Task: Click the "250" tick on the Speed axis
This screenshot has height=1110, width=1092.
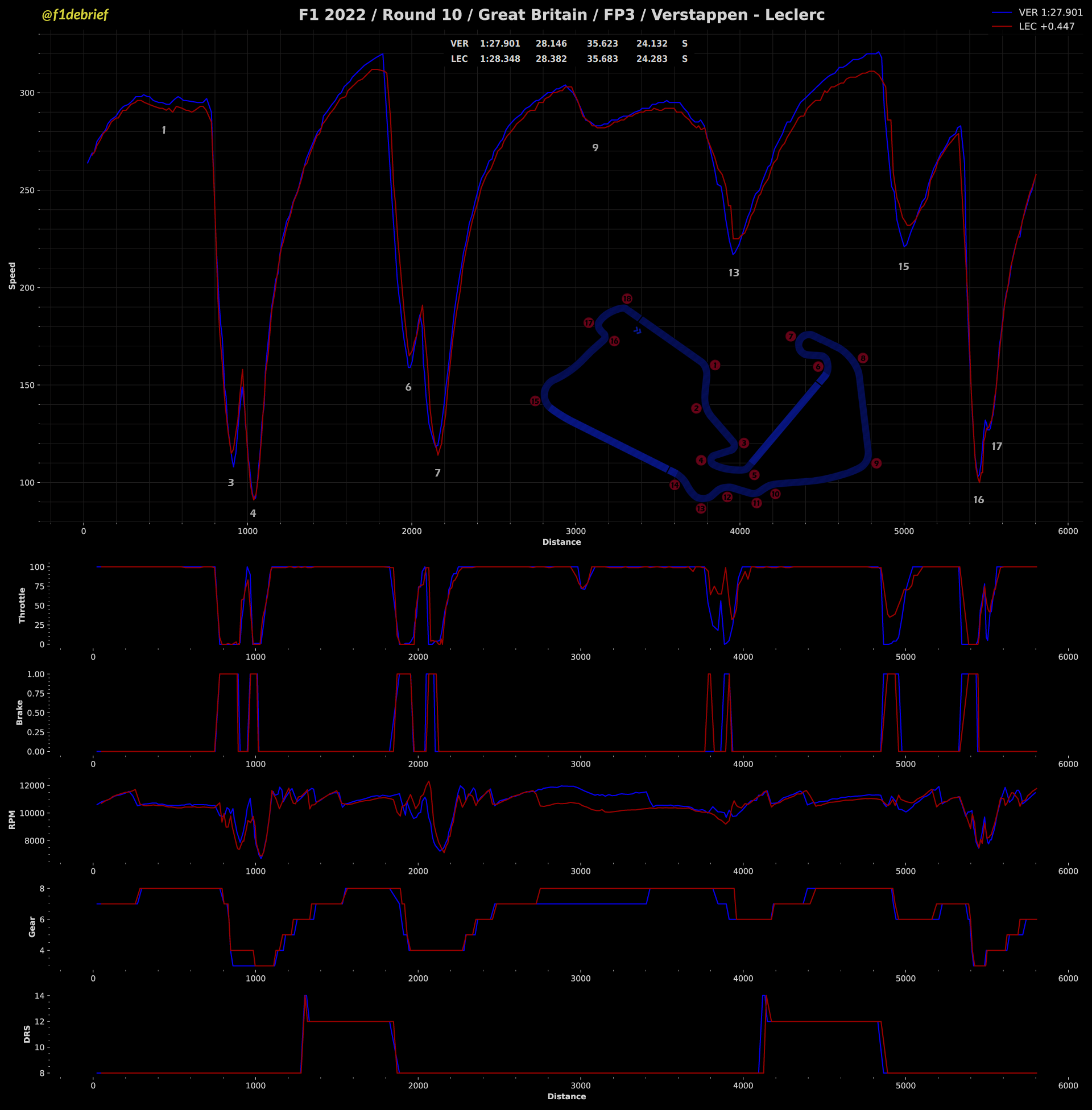Action: (x=27, y=190)
